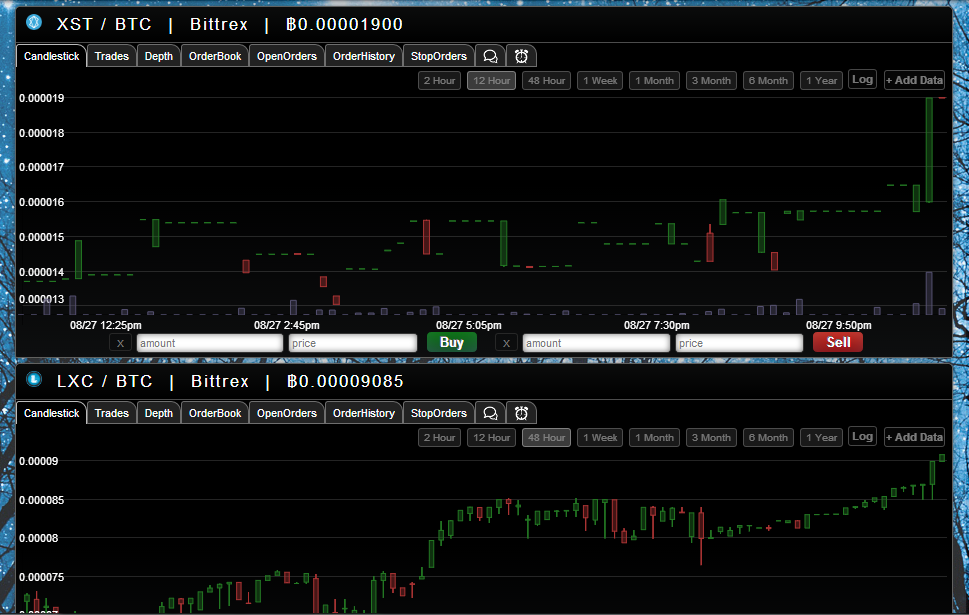Viewport: 969px width, 615px height.
Task: Set XST chart to 6 Month range
Action: click(768, 80)
